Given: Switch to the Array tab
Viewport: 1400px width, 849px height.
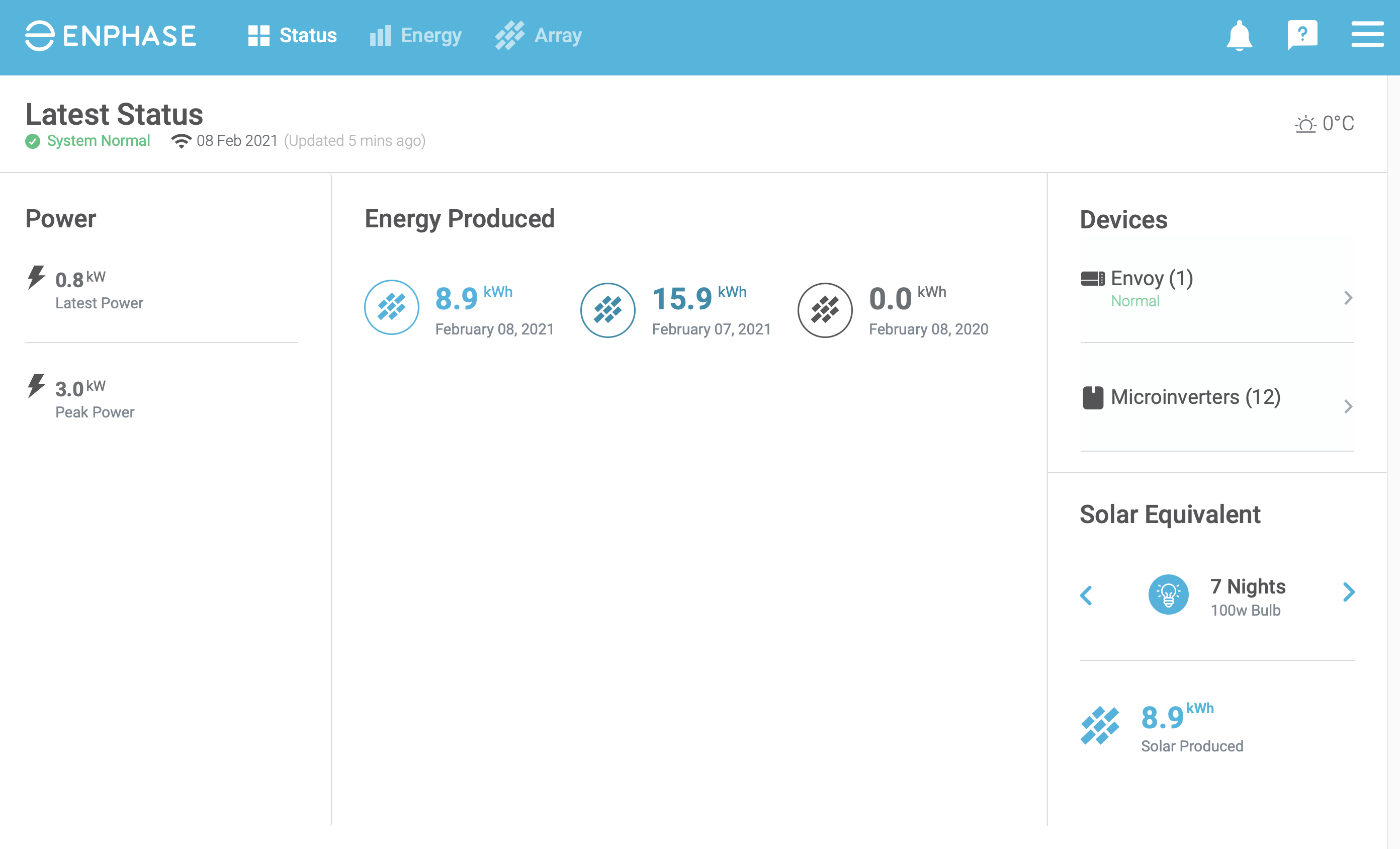Looking at the screenshot, I should 538,35.
